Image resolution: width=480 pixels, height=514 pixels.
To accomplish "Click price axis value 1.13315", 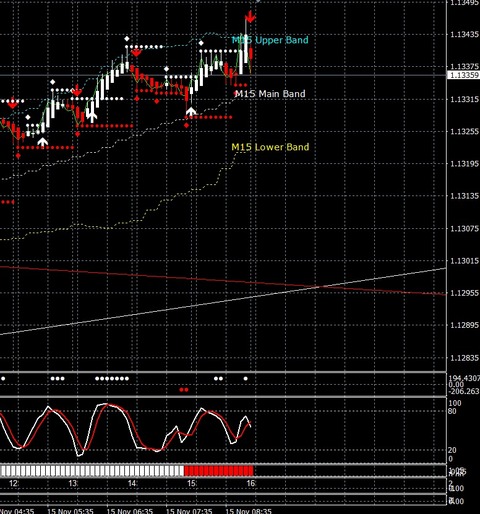I will tap(464, 99).
